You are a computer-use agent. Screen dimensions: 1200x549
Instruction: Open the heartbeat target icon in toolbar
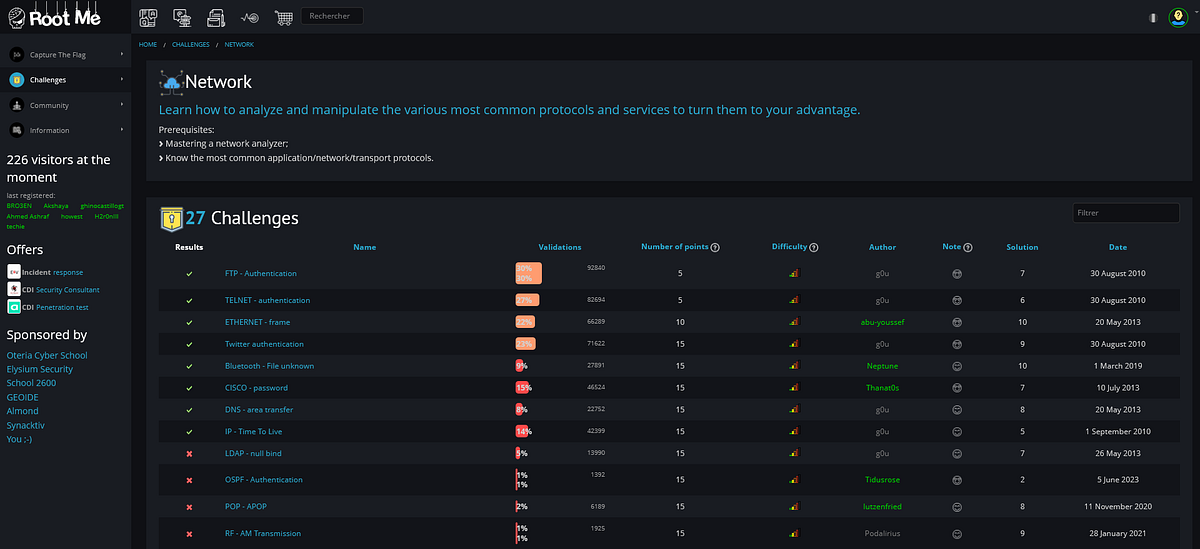coord(250,17)
